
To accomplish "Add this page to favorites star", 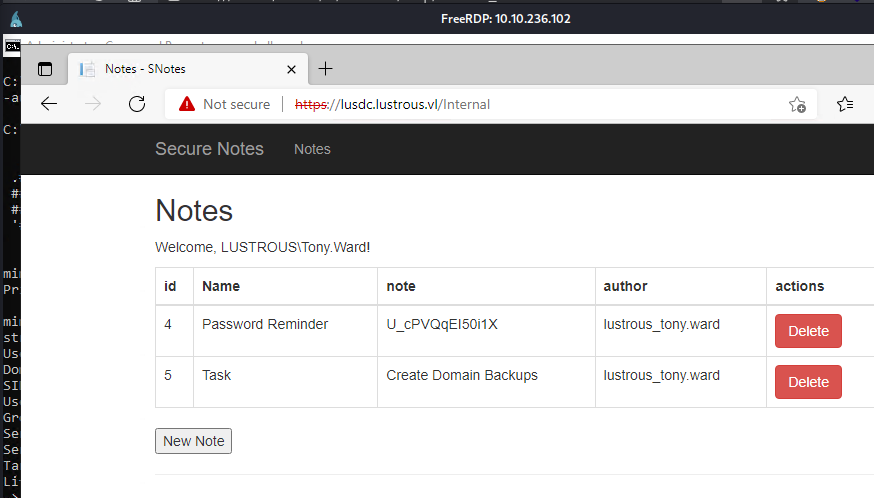I will point(797,104).
